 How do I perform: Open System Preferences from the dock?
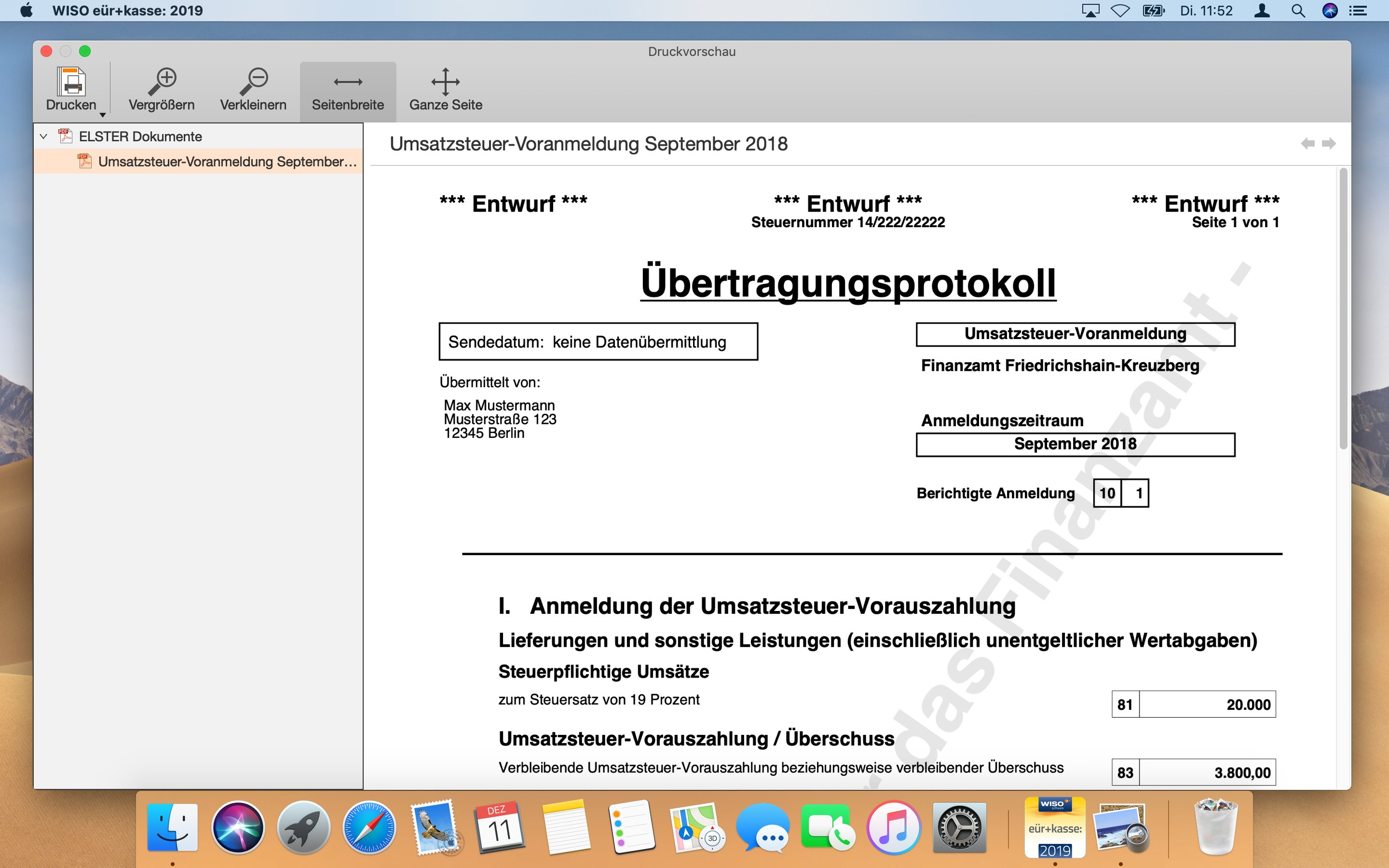(959, 828)
